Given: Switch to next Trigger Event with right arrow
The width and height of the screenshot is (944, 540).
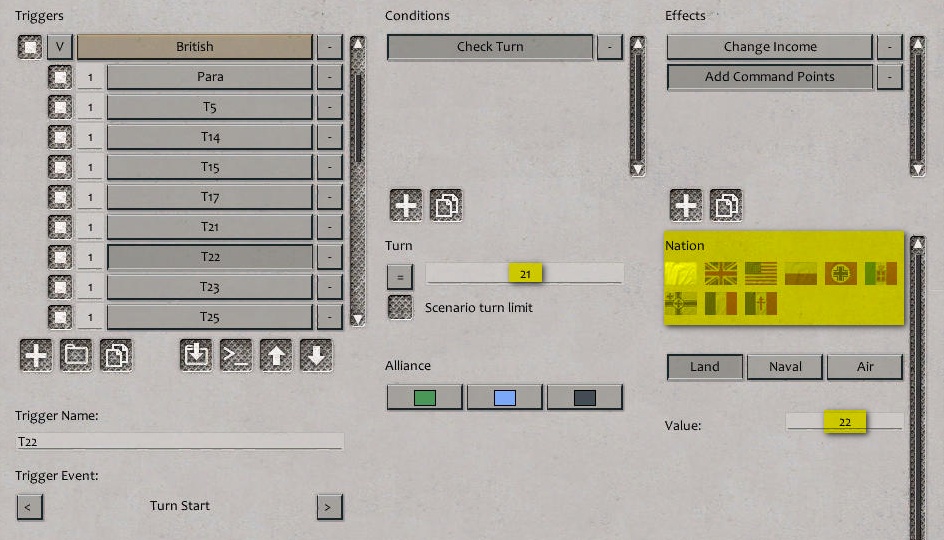Looking at the screenshot, I should 329,507.
